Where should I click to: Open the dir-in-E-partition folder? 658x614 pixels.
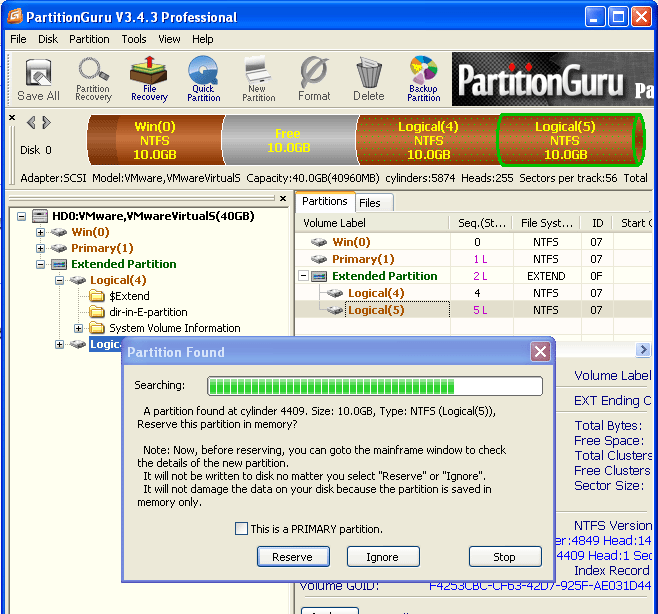click(x=148, y=312)
